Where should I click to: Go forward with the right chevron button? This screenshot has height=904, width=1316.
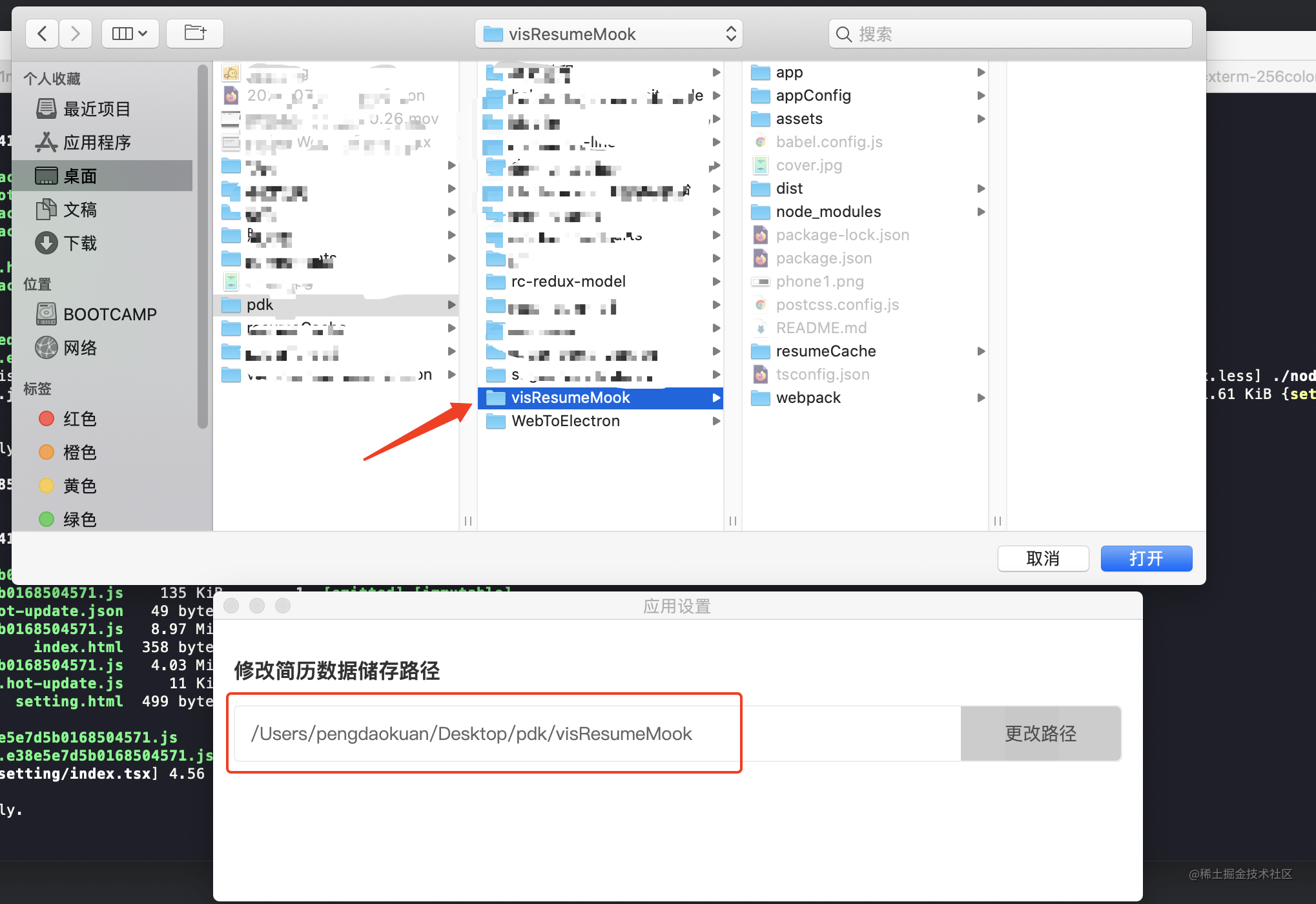coord(76,34)
